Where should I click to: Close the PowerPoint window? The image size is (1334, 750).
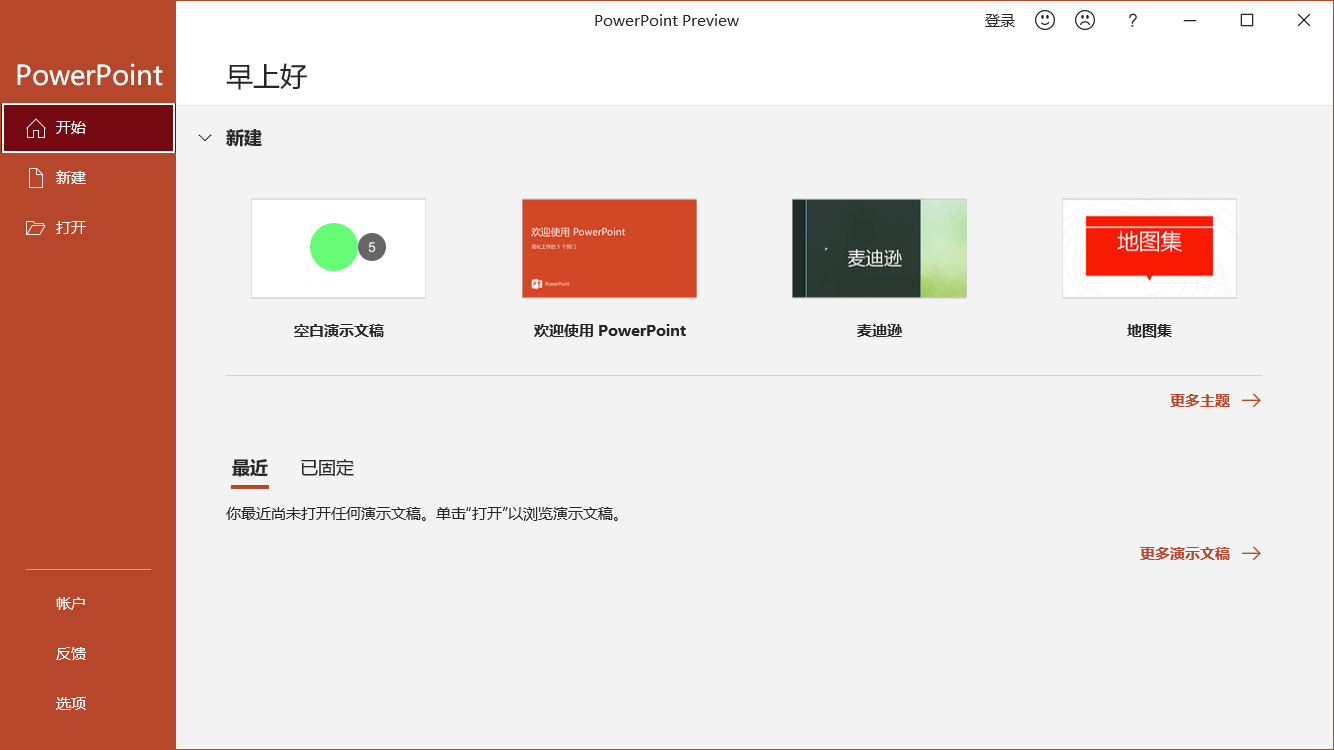point(1304,20)
